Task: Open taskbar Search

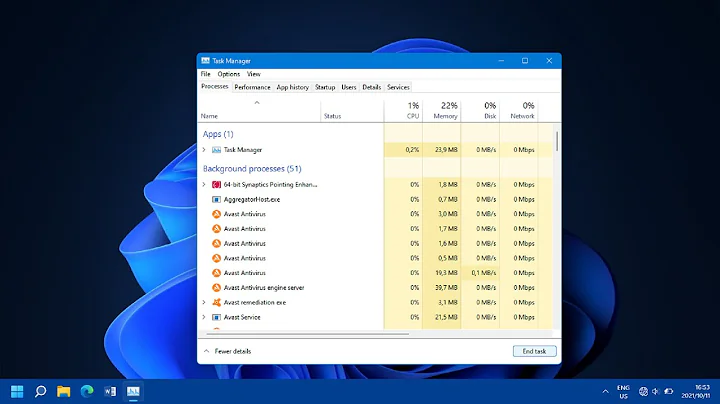Action: [40, 391]
